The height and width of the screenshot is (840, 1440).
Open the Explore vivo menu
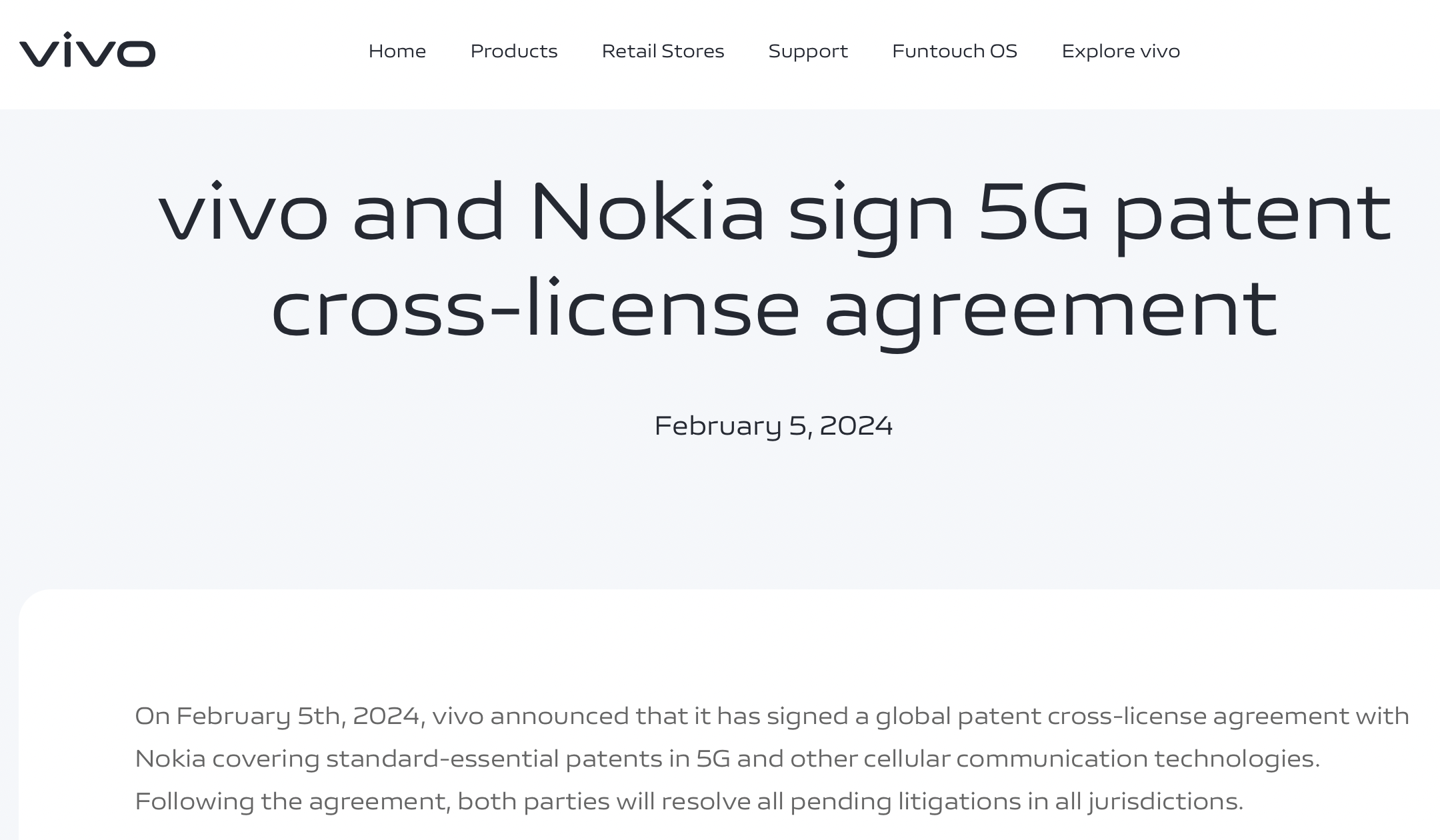[1121, 51]
